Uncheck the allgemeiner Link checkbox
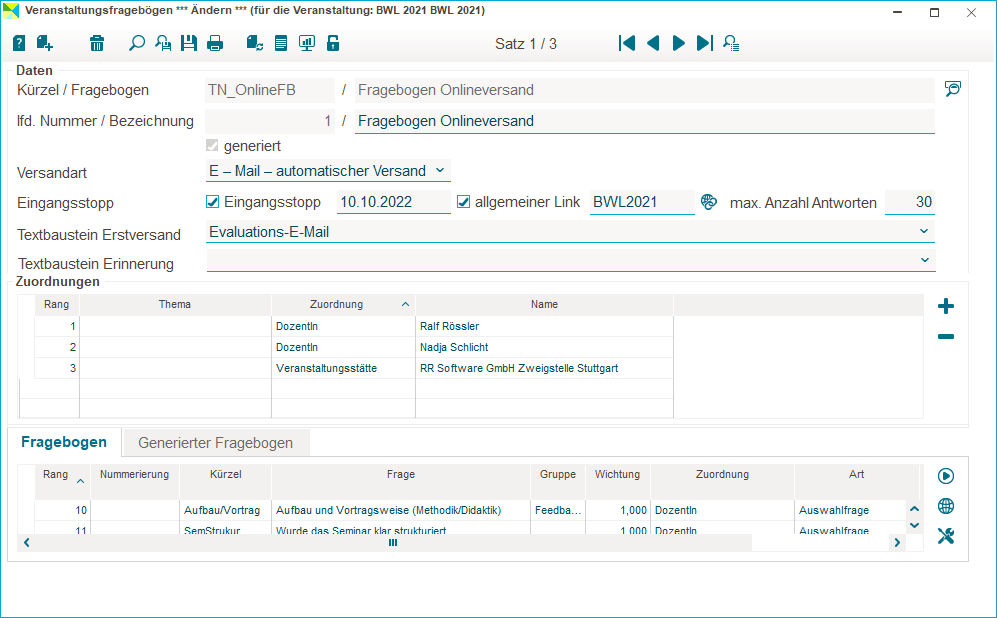Image resolution: width=997 pixels, height=618 pixels. (x=464, y=202)
